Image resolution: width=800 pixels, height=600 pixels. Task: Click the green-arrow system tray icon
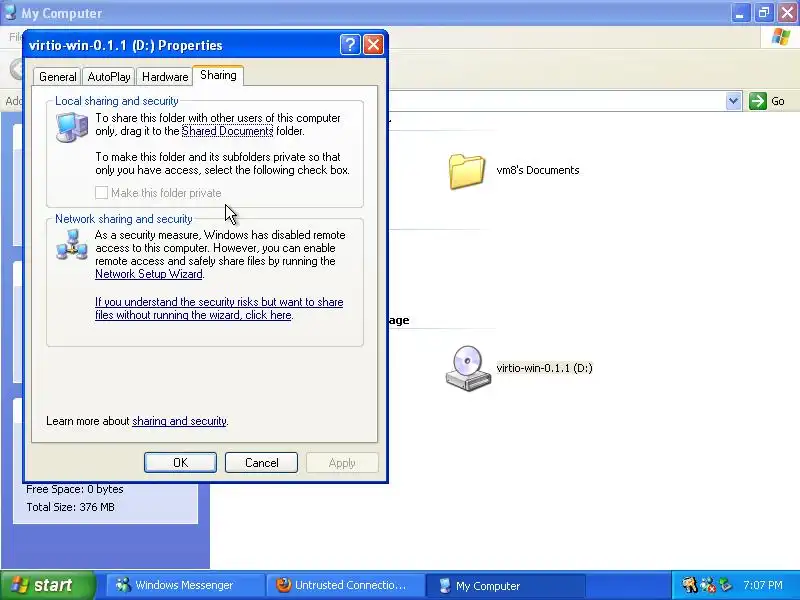click(725, 585)
